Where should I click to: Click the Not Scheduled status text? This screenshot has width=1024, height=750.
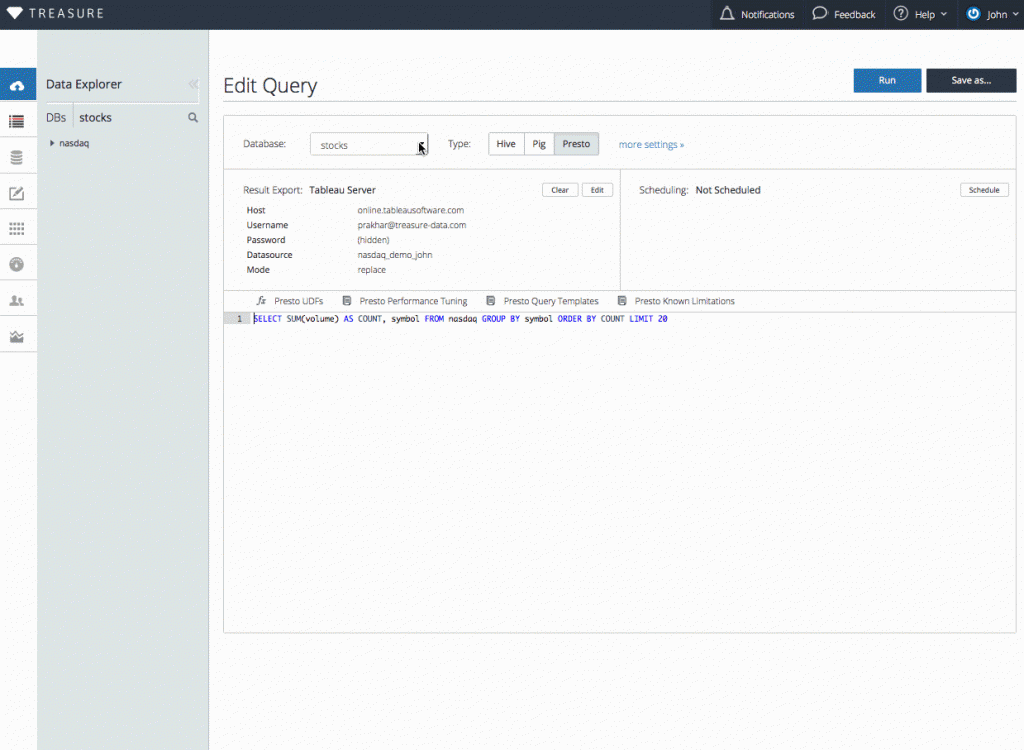[728, 190]
